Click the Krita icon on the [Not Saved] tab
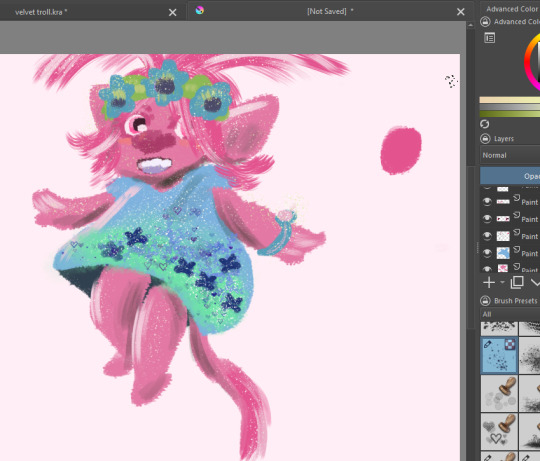Viewport: 540px width, 461px height. click(x=199, y=10)
